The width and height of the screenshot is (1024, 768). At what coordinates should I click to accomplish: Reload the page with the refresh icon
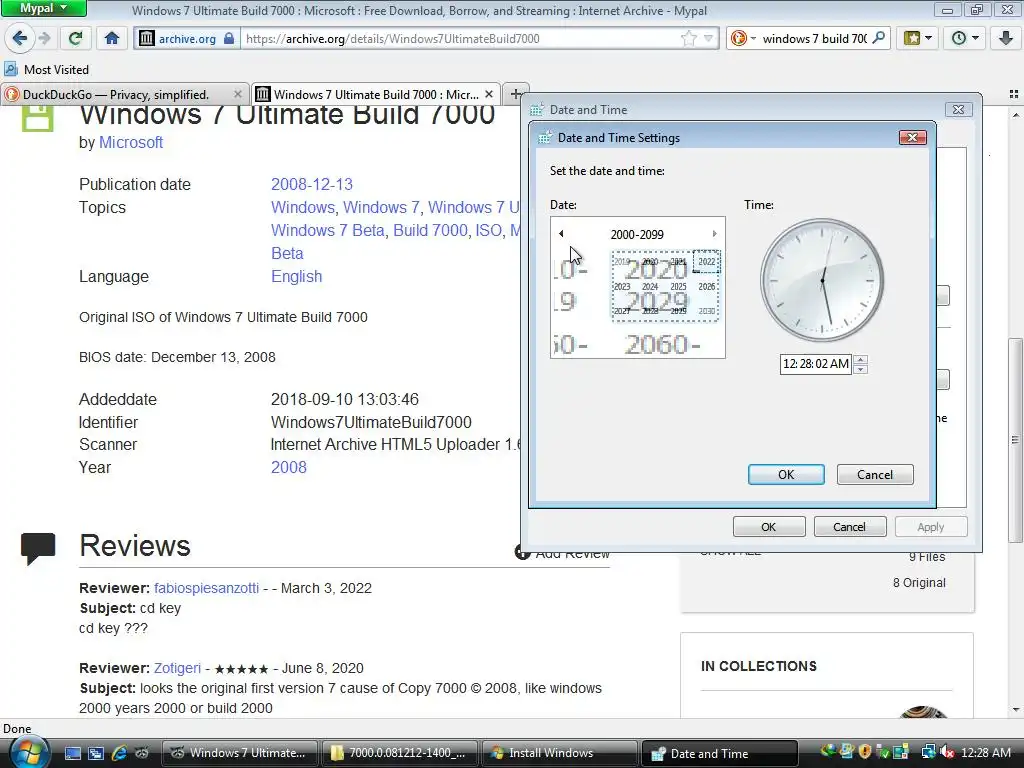[x=76, y=39]
